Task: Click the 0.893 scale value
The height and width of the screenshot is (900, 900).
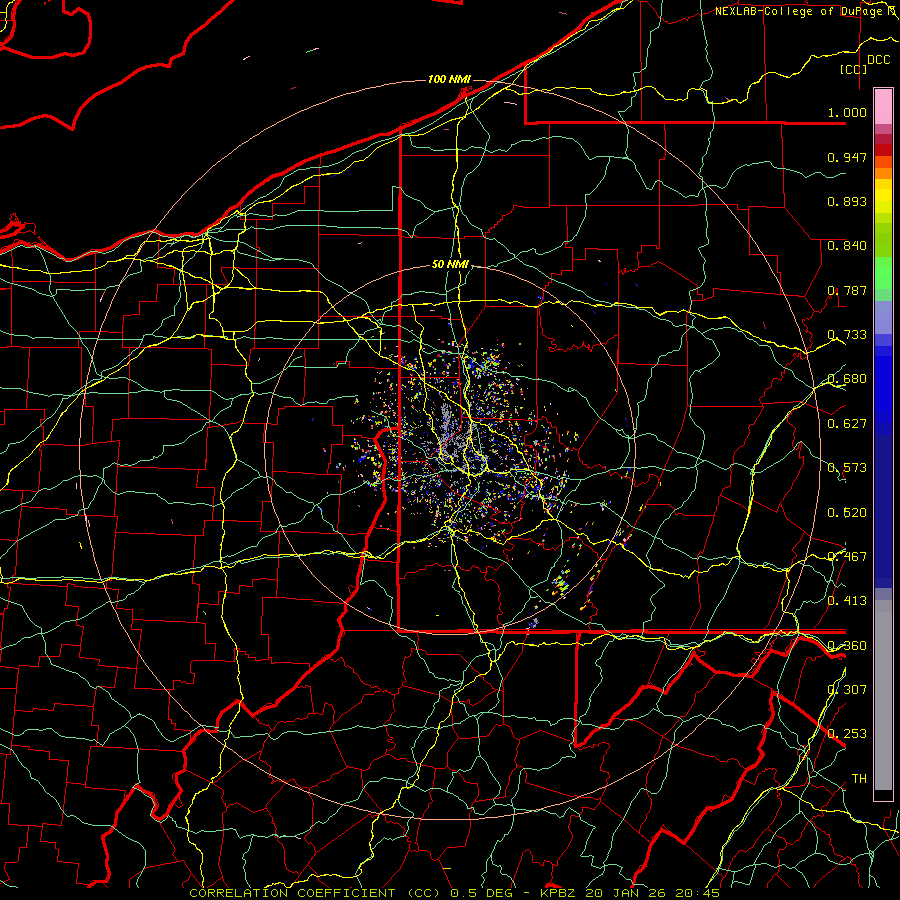Action: tap(847, 201)
